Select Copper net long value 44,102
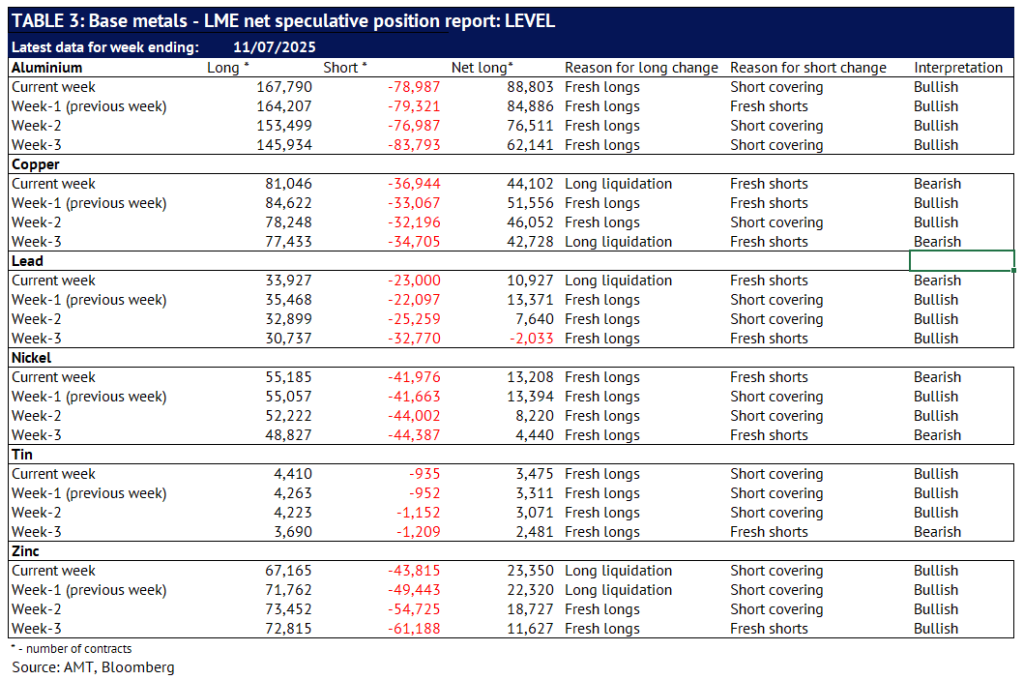1024x680 pixels. pos(530,184)
